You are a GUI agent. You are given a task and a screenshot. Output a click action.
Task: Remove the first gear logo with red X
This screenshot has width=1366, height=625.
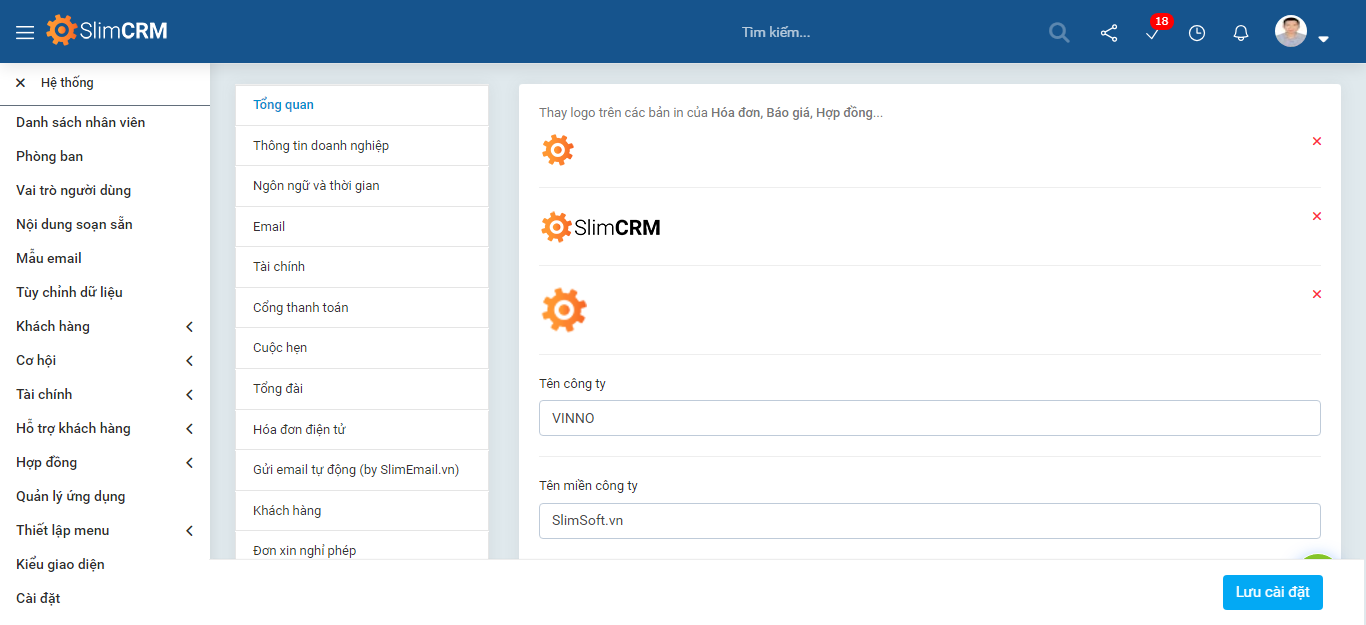1317,141
